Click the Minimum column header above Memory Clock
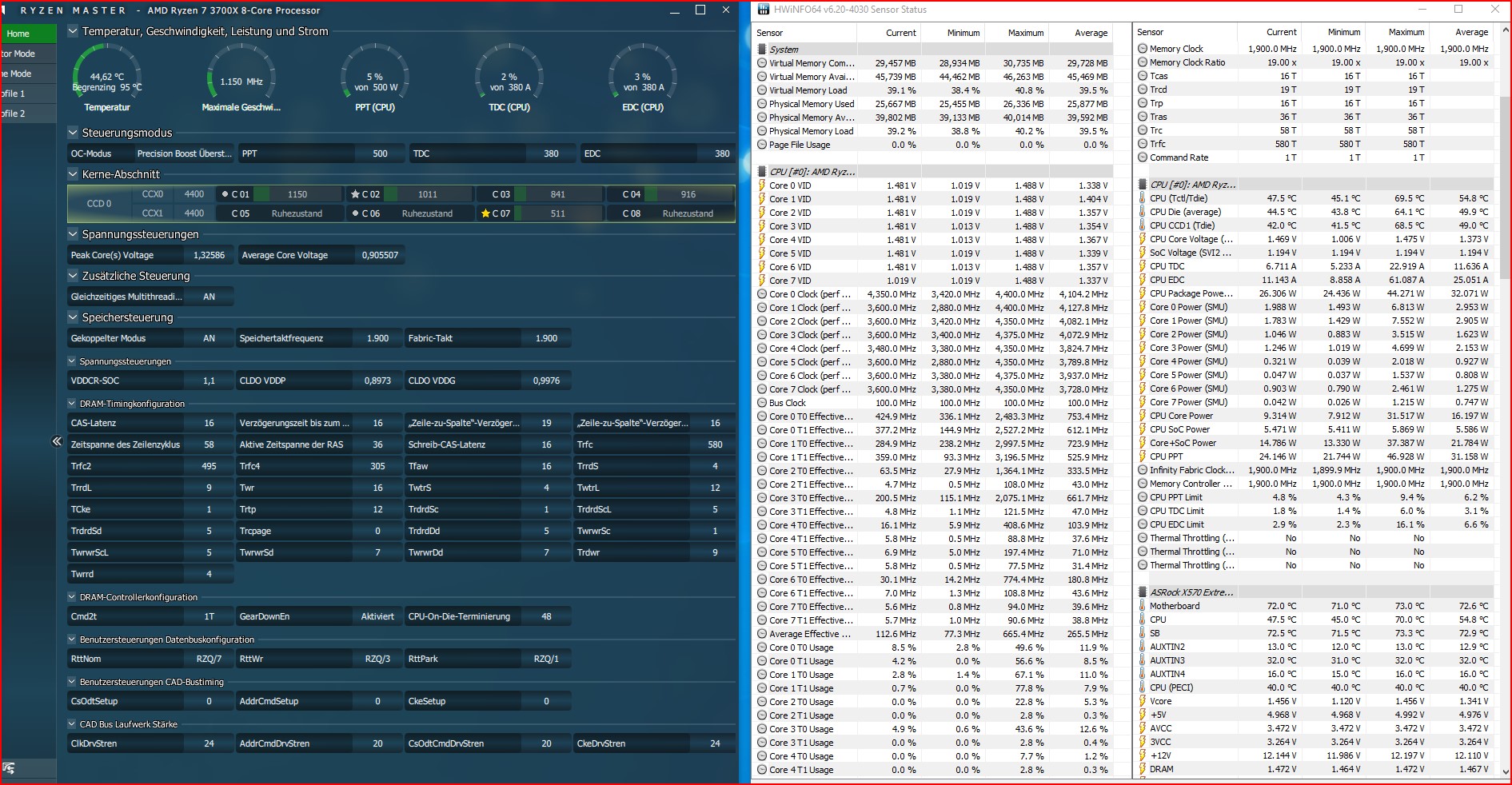Viewport: 1512px width, 785px height. tap(1334, 32)
